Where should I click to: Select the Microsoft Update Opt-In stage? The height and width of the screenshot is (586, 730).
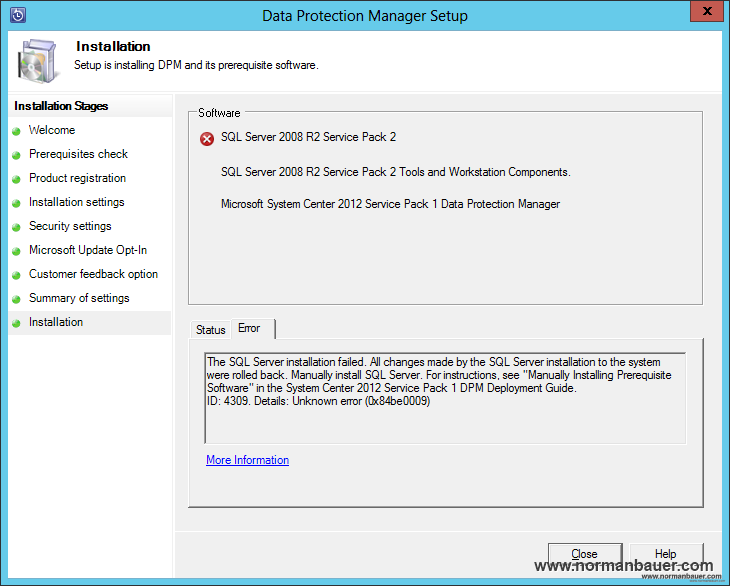pyautogui.click(x=88, y=250)
